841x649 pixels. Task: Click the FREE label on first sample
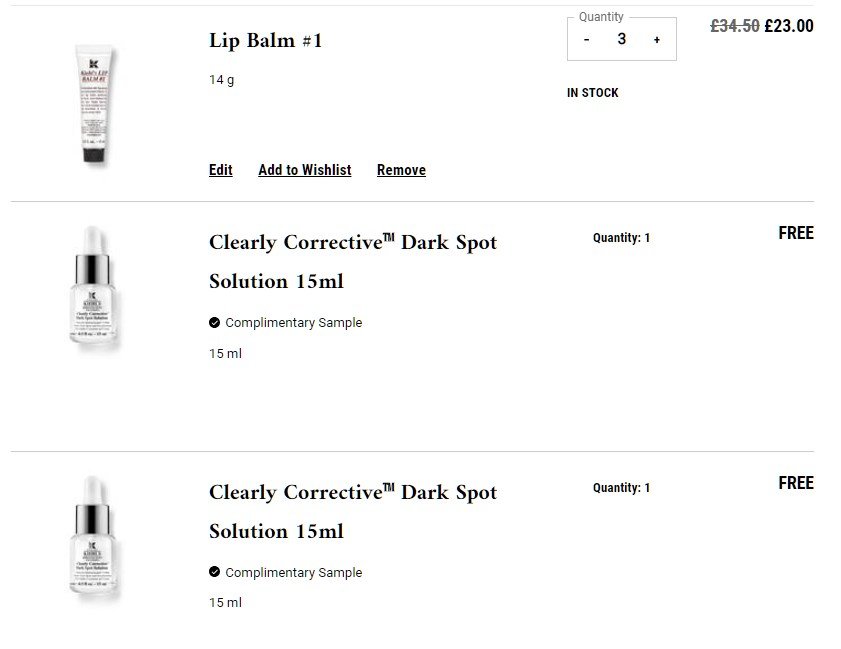click(796, 233)
